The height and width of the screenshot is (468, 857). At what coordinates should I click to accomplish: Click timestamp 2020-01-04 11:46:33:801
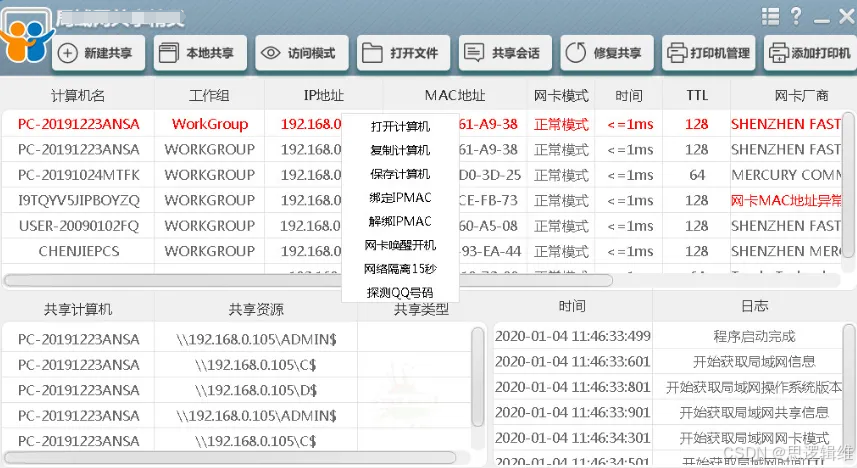tap(573, 387)
